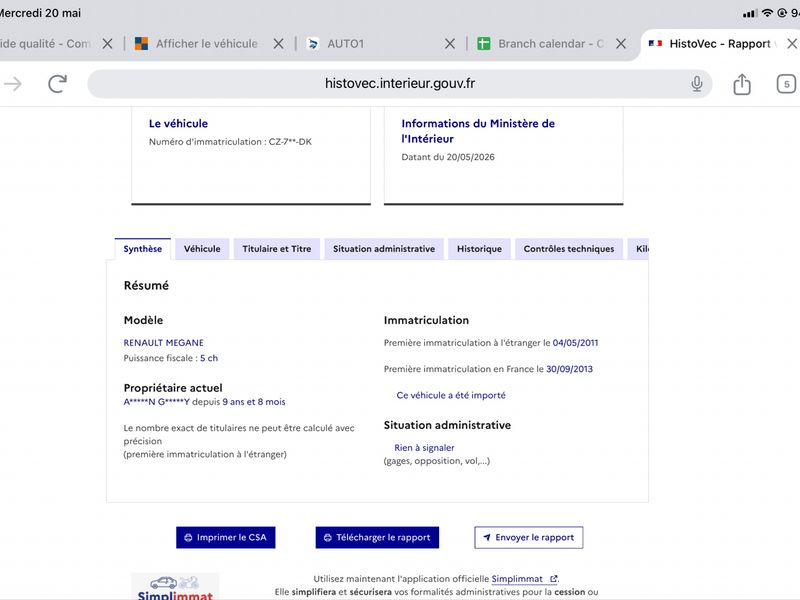The height and width of the screenshot is (600, 800).
Task: Open the Situation administrative tab
Action: (384, 249)
